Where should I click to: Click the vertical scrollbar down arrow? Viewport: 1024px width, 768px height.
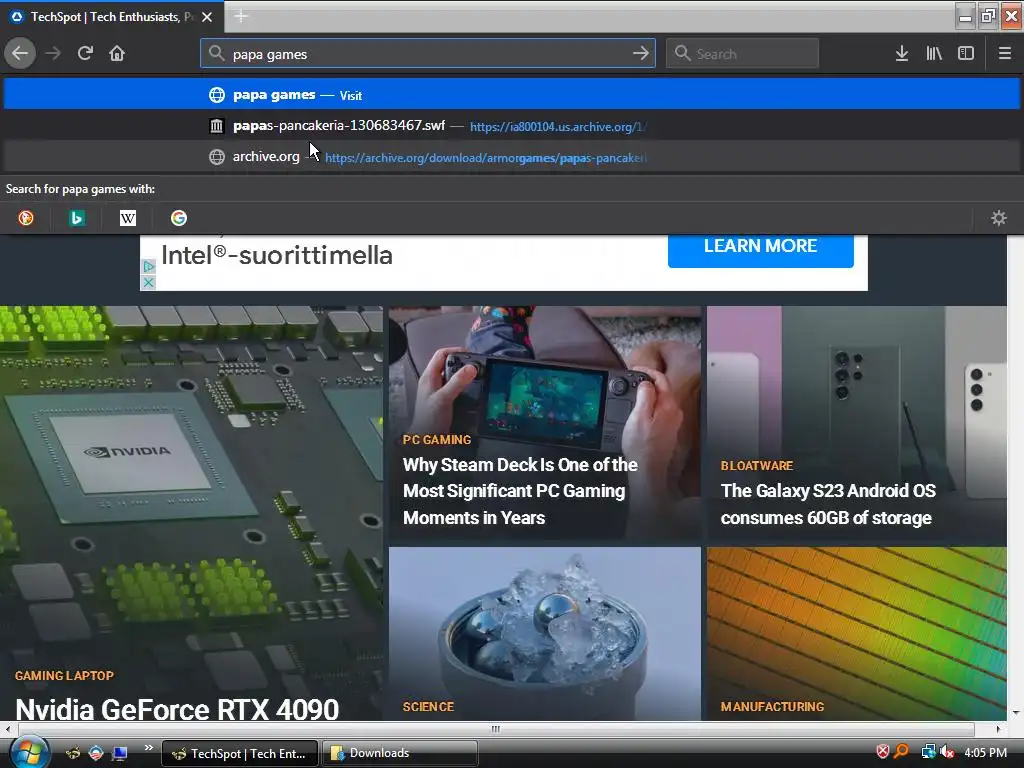(x=1016, y=713)
